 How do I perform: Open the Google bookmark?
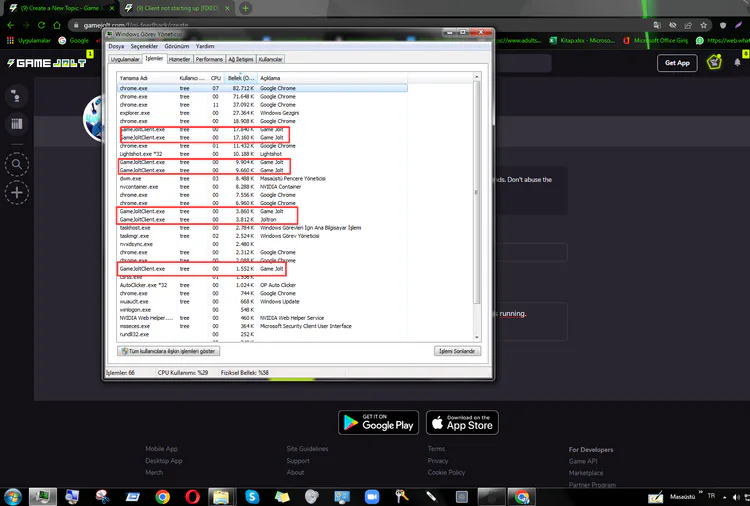pos(74,41)
